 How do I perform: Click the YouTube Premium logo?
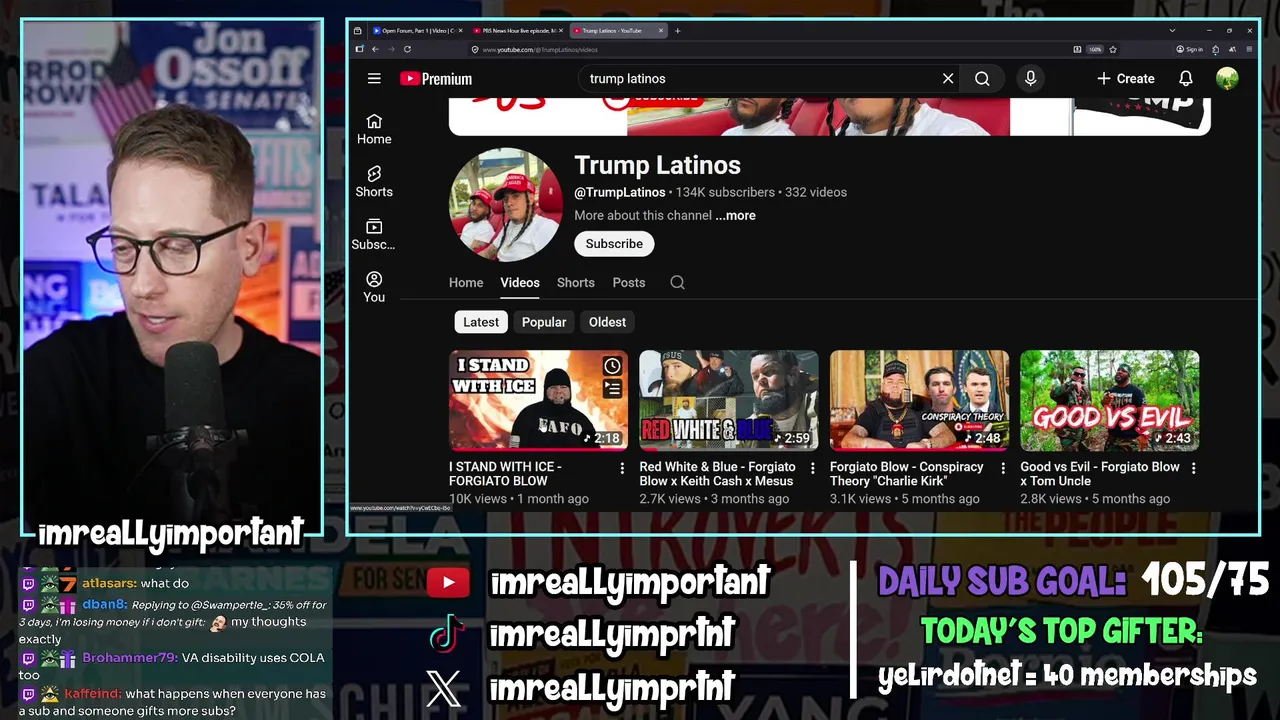[436, 79]
